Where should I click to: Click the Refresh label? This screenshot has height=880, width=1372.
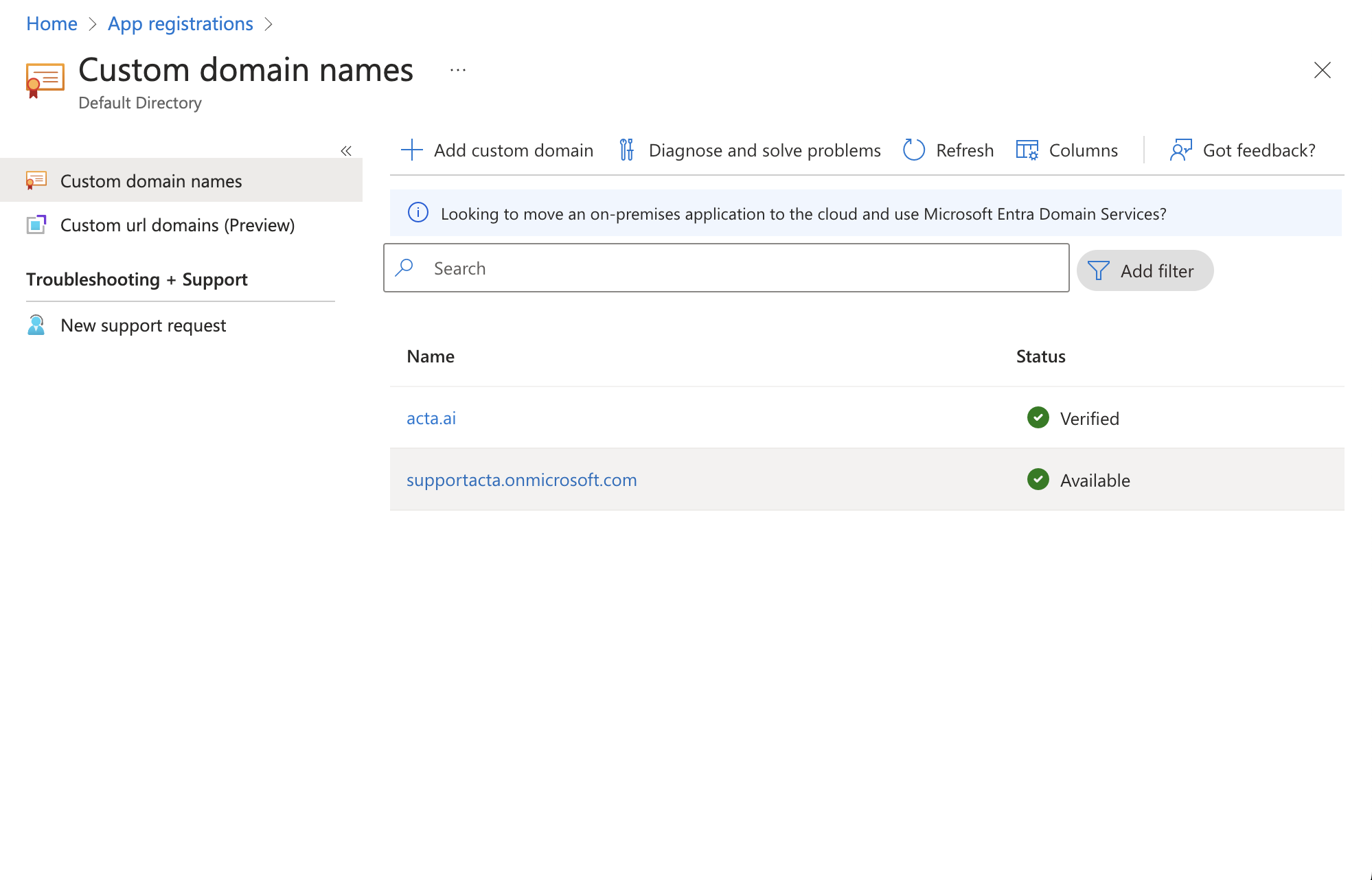coord(965,150)
